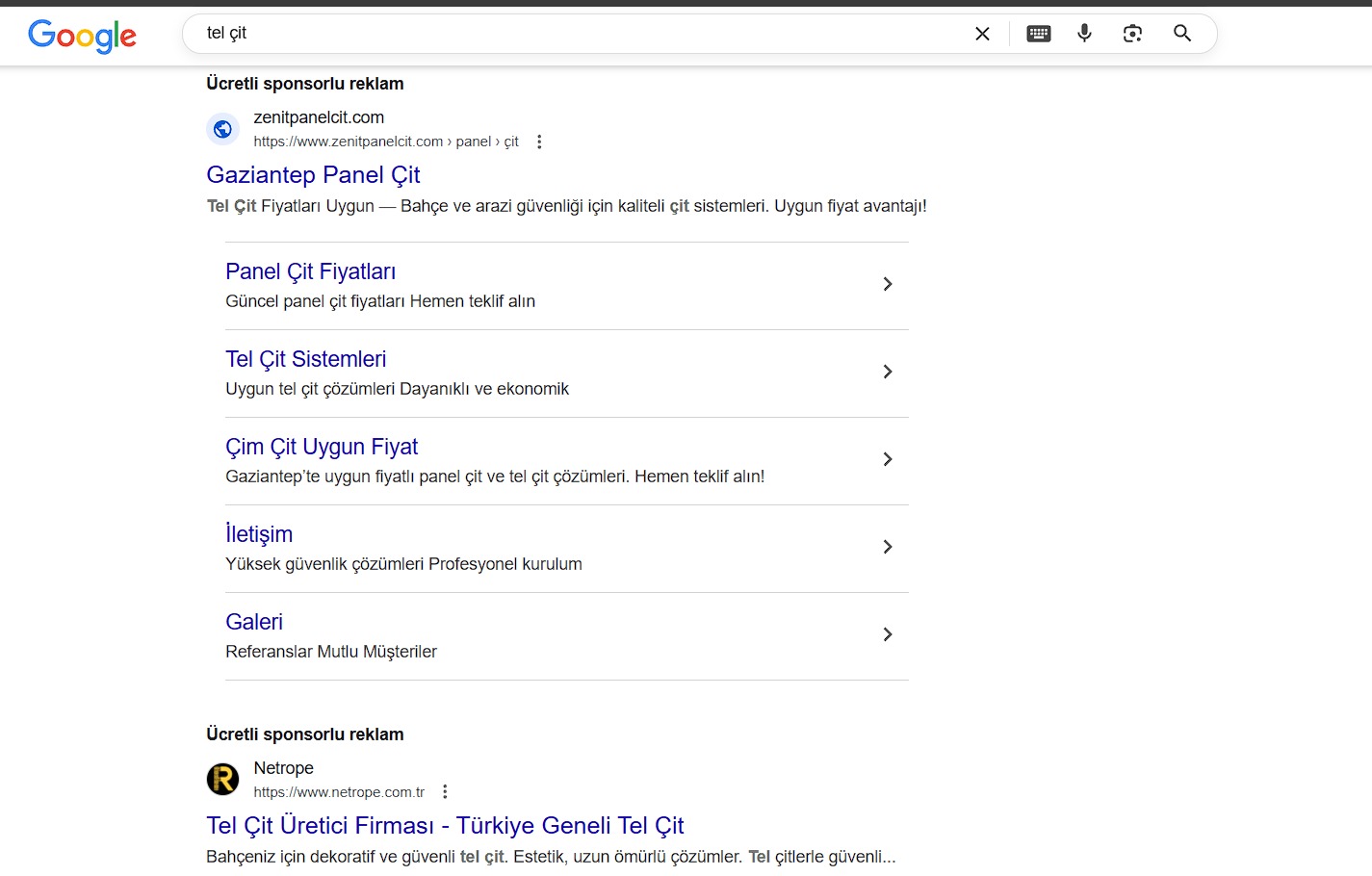Click chevron next to Çim Çit Uygun Fiyat

887,459
